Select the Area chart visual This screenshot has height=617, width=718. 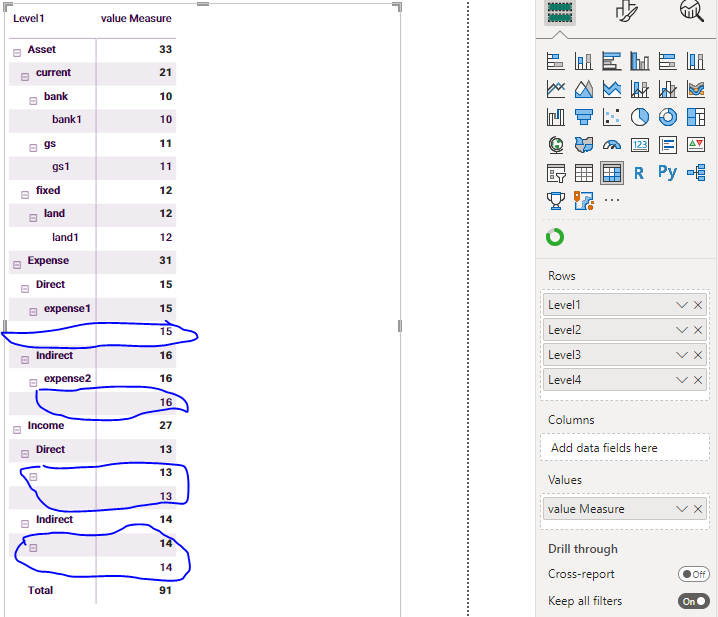(x=583, y=89)
